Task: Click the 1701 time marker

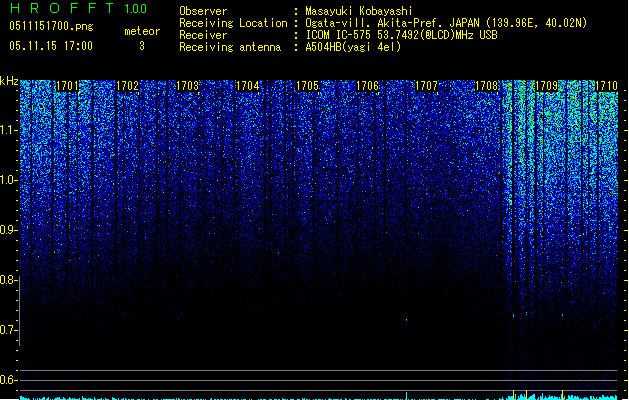Action: tap(67, 86)
